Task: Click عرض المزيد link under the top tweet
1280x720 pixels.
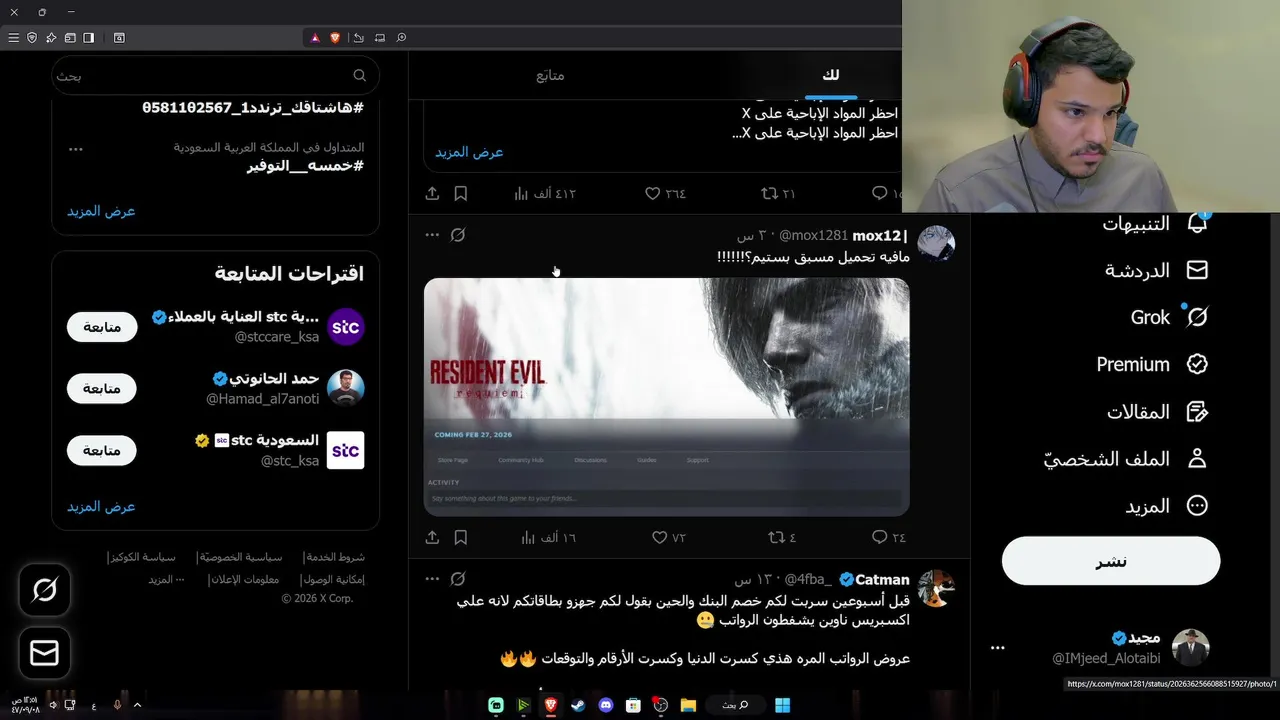Action: coord(469,152)
